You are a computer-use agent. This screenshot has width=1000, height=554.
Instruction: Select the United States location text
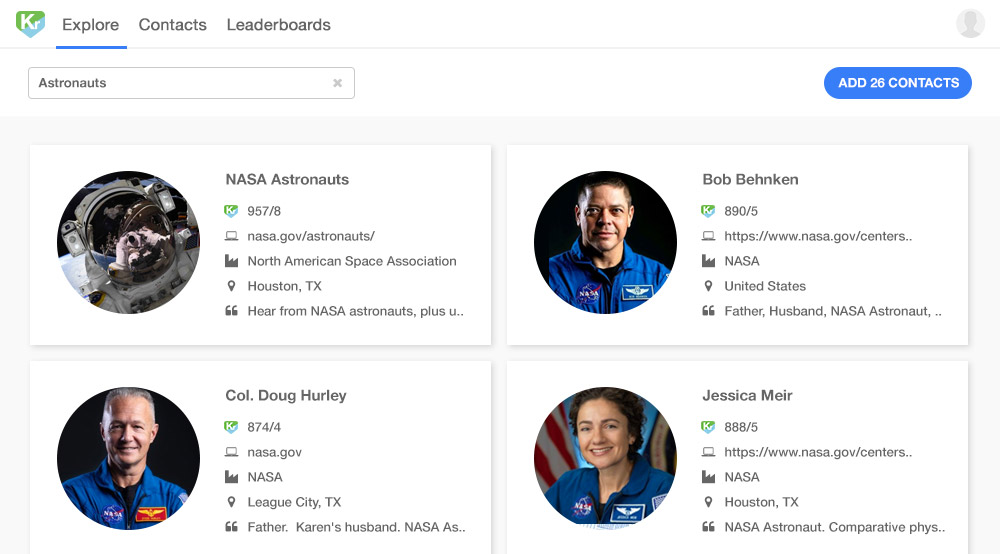tap(765, 286)
